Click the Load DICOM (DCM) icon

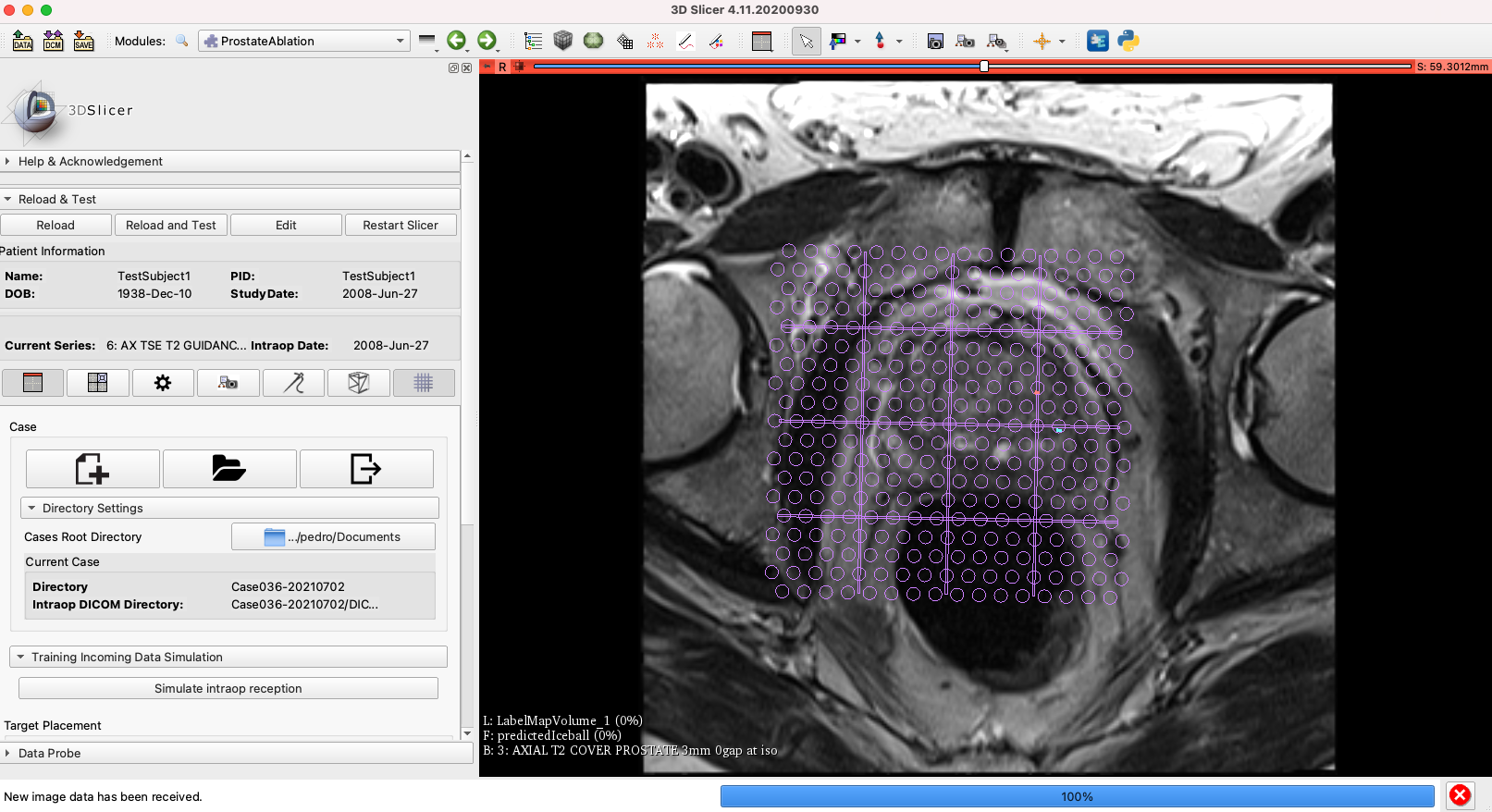(x=53, y=41)
